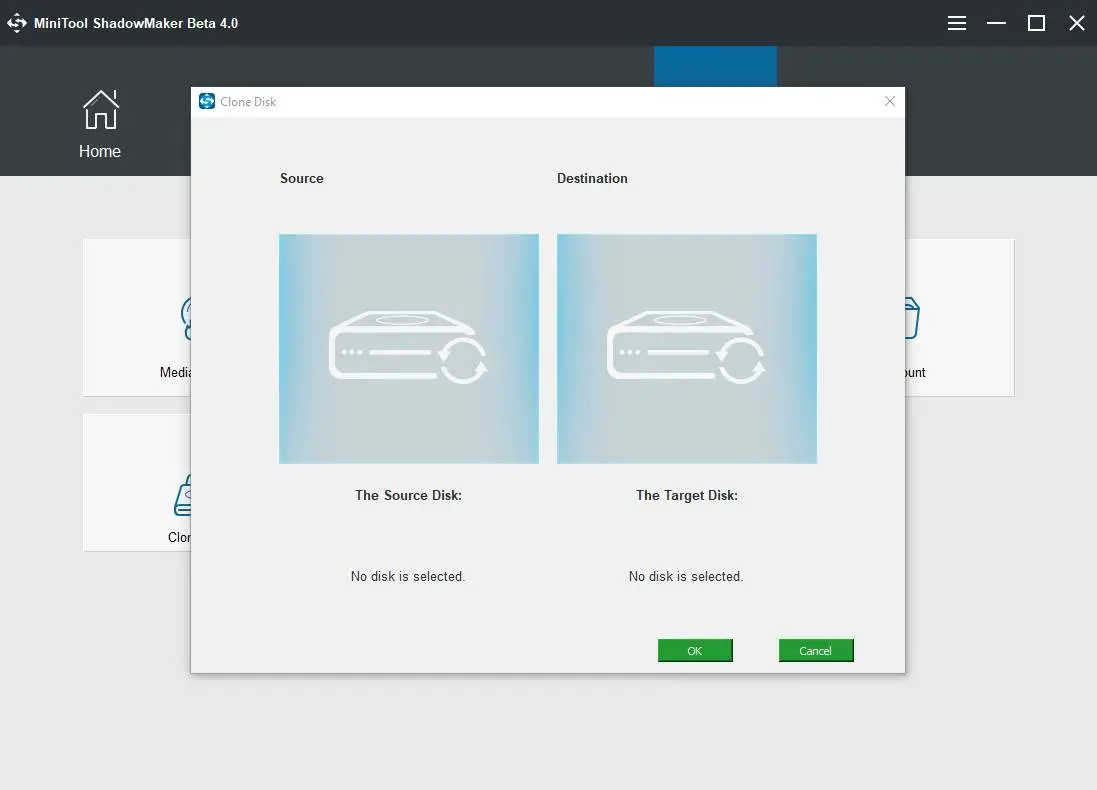Click the Clone Disk tile in main window
The height and width of the screenshot is (790, 1097).
[137, 482]
